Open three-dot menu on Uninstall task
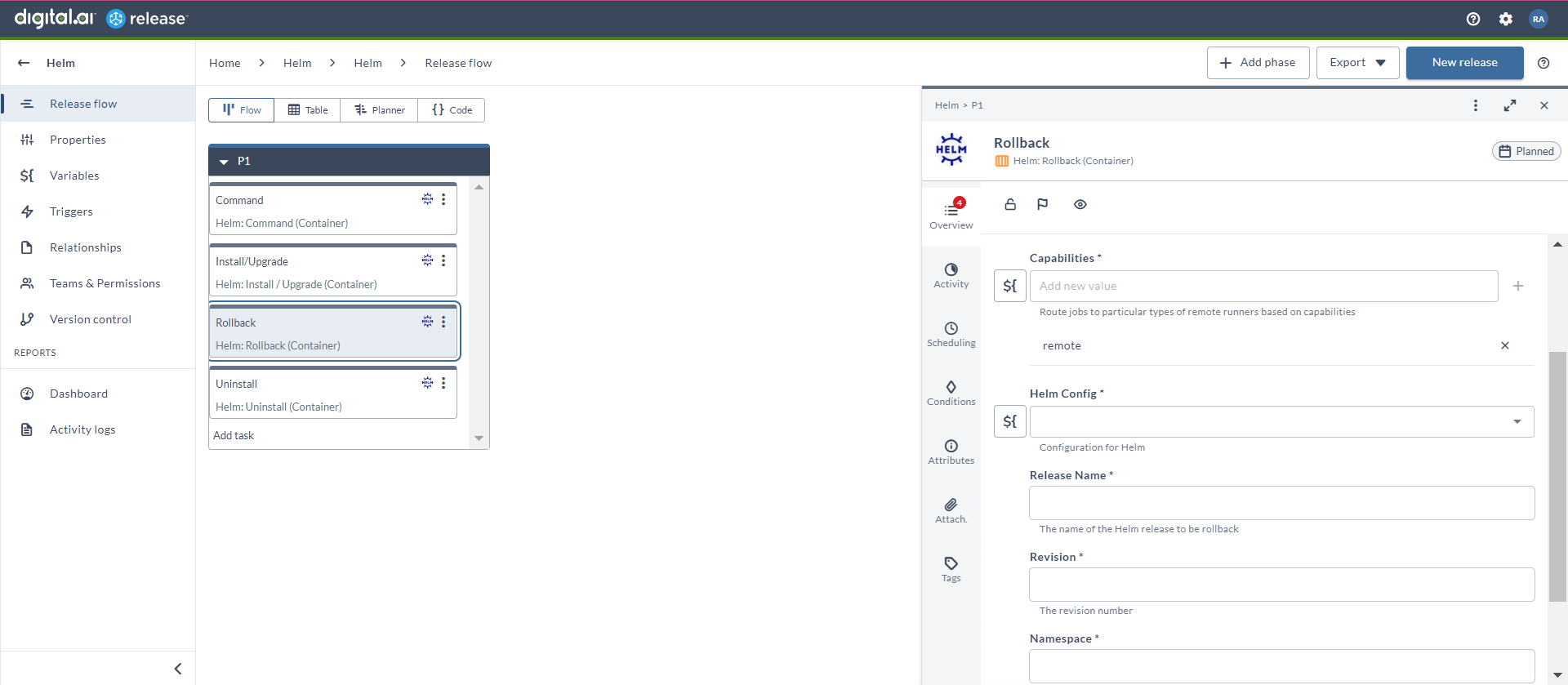Image resolution: width=1568 pixels, height=685 pixels. (443, 383)
